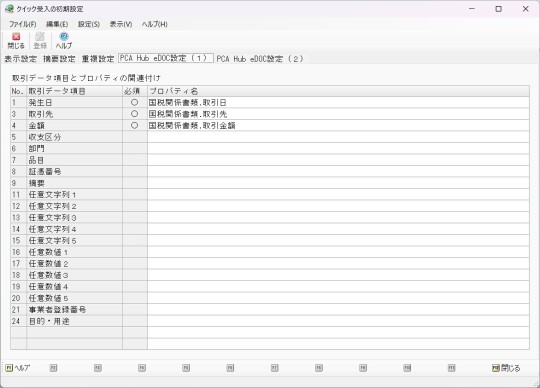Click the red 閉じる toolbar icon
The width and height of the screenshot is (540, 388).
pos(16,41)
